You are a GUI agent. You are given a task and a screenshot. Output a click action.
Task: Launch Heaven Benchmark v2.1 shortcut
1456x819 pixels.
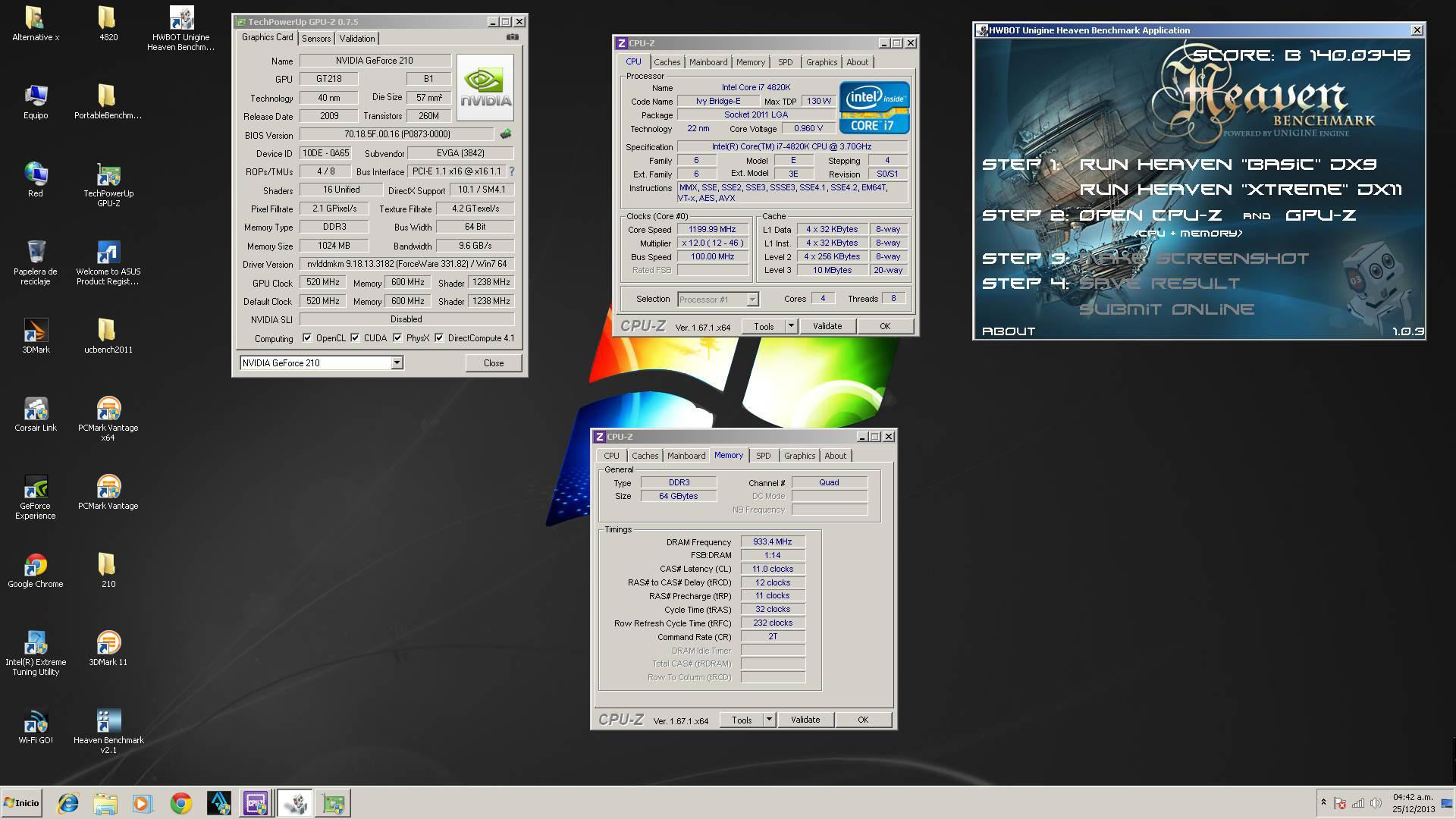click(108, 731)
